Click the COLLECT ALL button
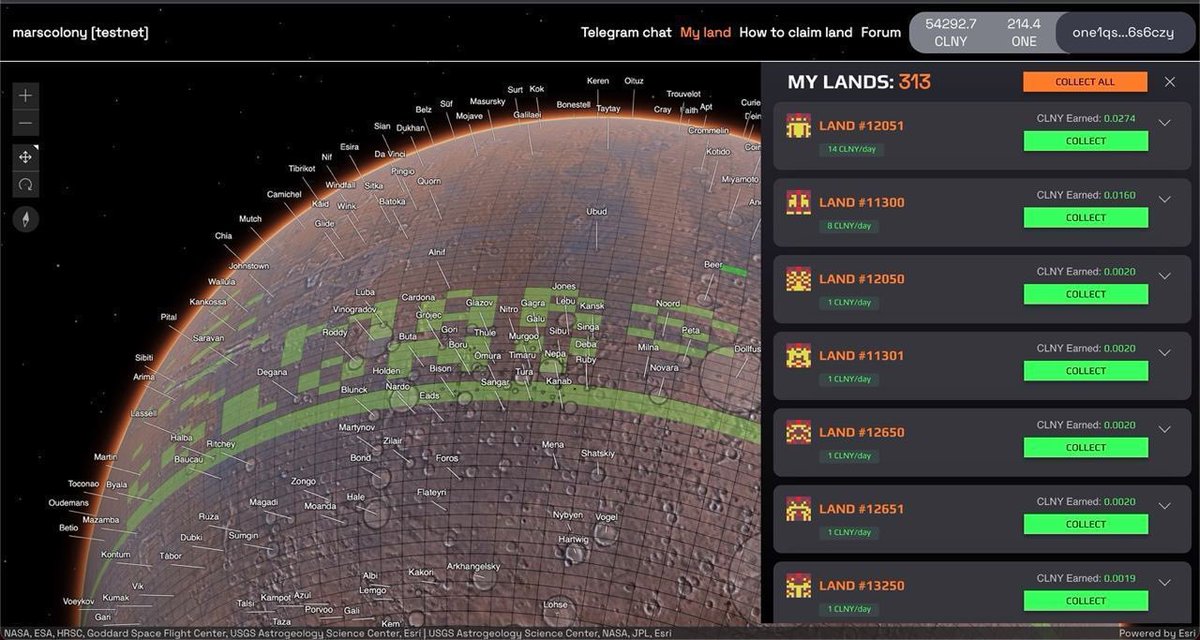The image size is (1200, 640). click(x=1085, y=82)
